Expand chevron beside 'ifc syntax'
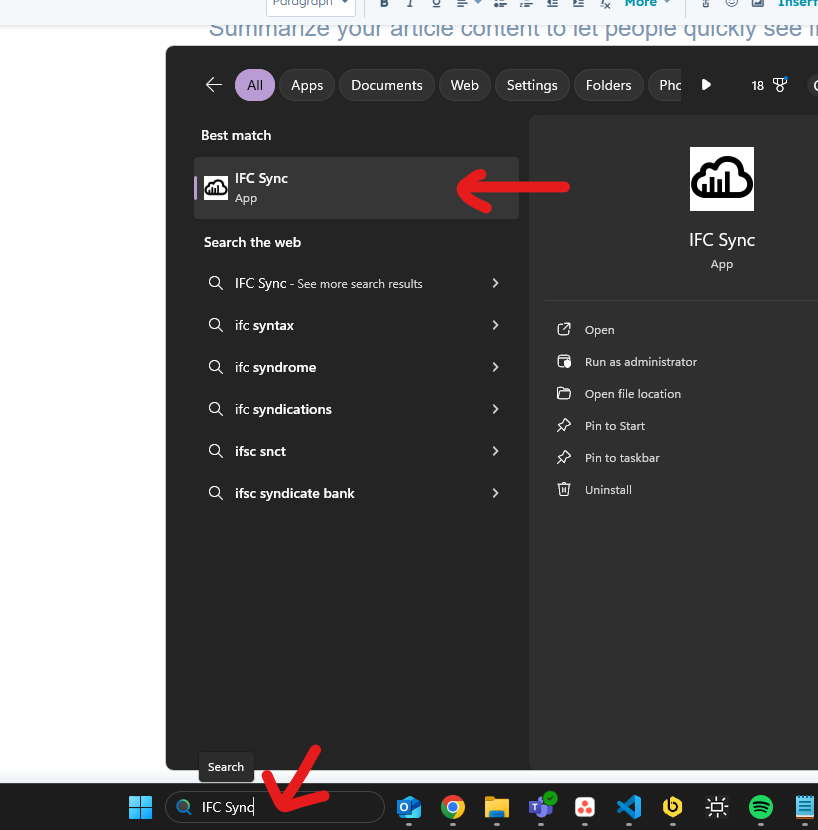Image resolution: width=818 pixels, height=830 pixels. coord(495,325)
